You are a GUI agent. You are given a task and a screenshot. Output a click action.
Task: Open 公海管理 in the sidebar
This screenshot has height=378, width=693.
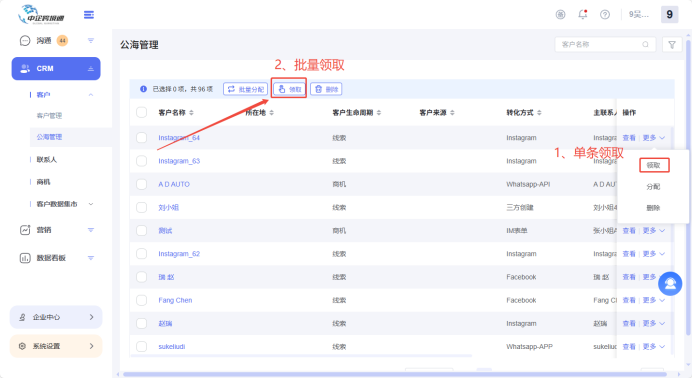pyautogui.click(x=49, y=137)
